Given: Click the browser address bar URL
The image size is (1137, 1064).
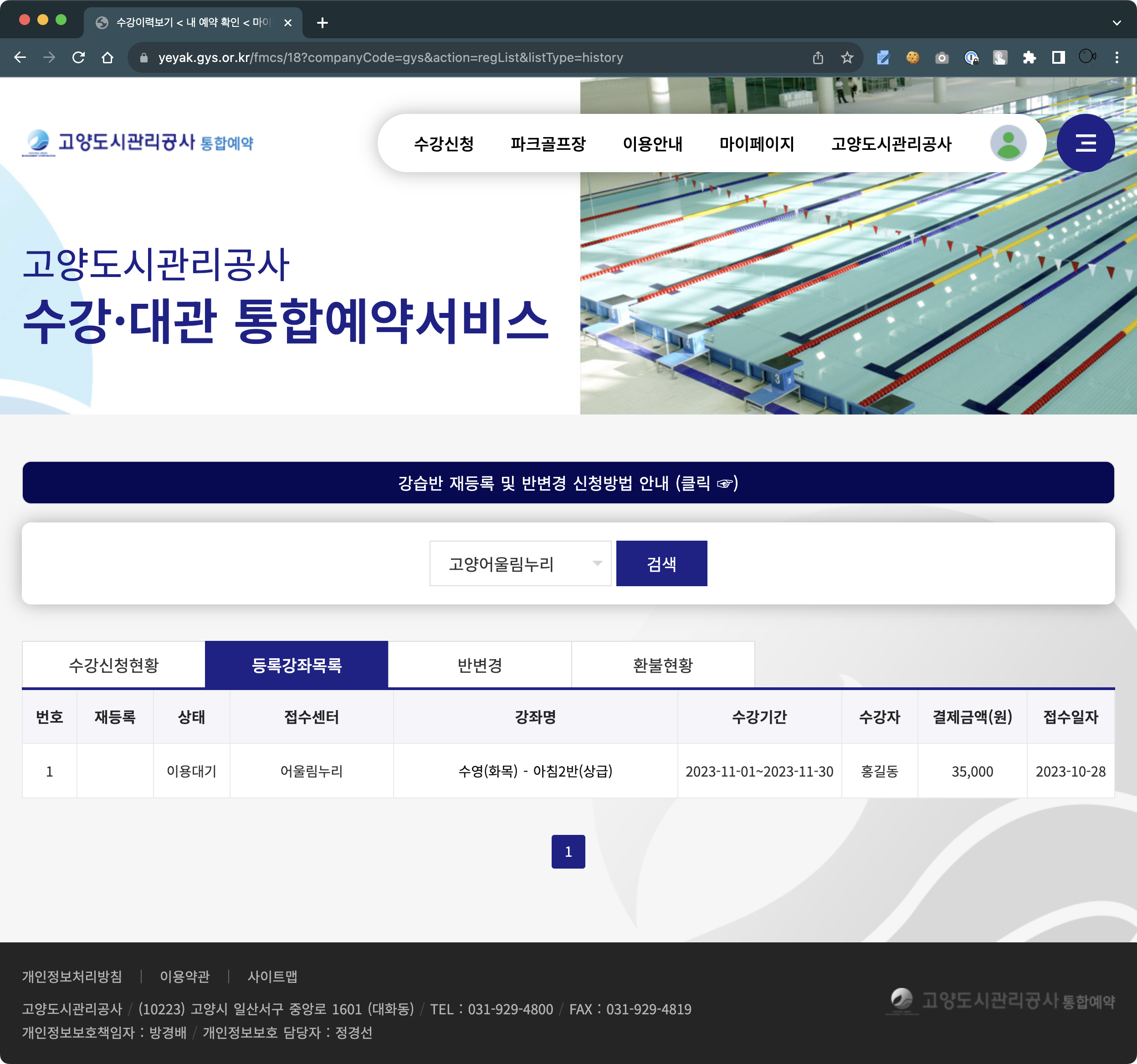Looking at the screenshot, I should pos(391,58).
